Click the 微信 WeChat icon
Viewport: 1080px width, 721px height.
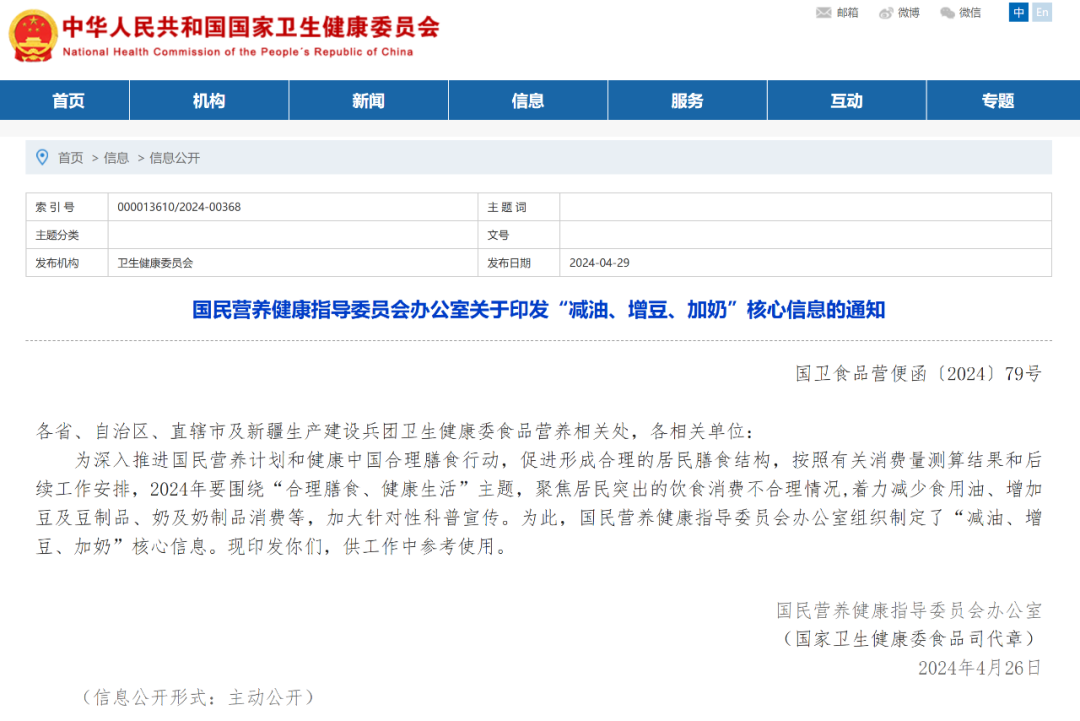pyautogui.click(x=960, y=12)
